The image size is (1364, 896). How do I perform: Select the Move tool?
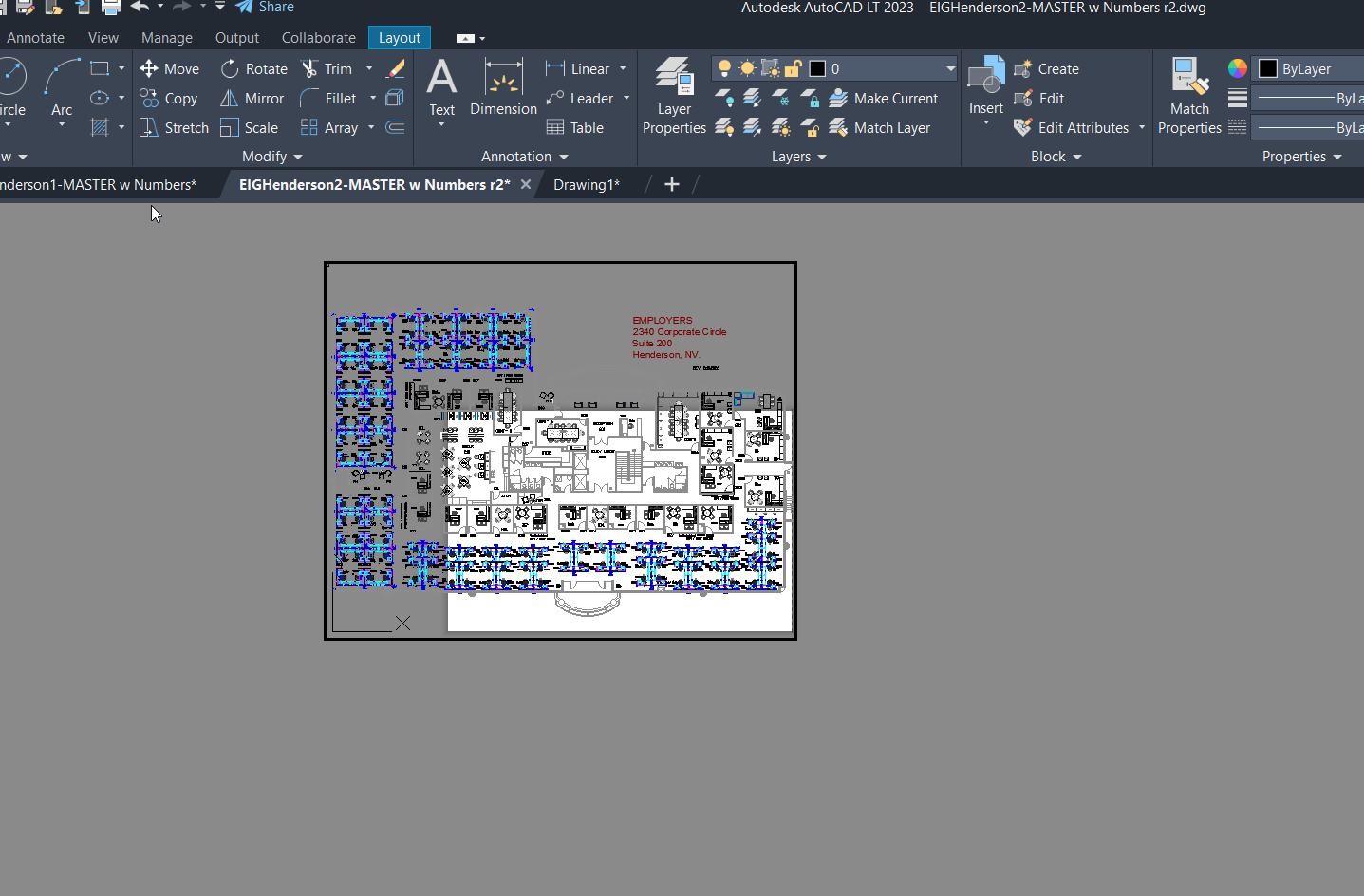169,68
